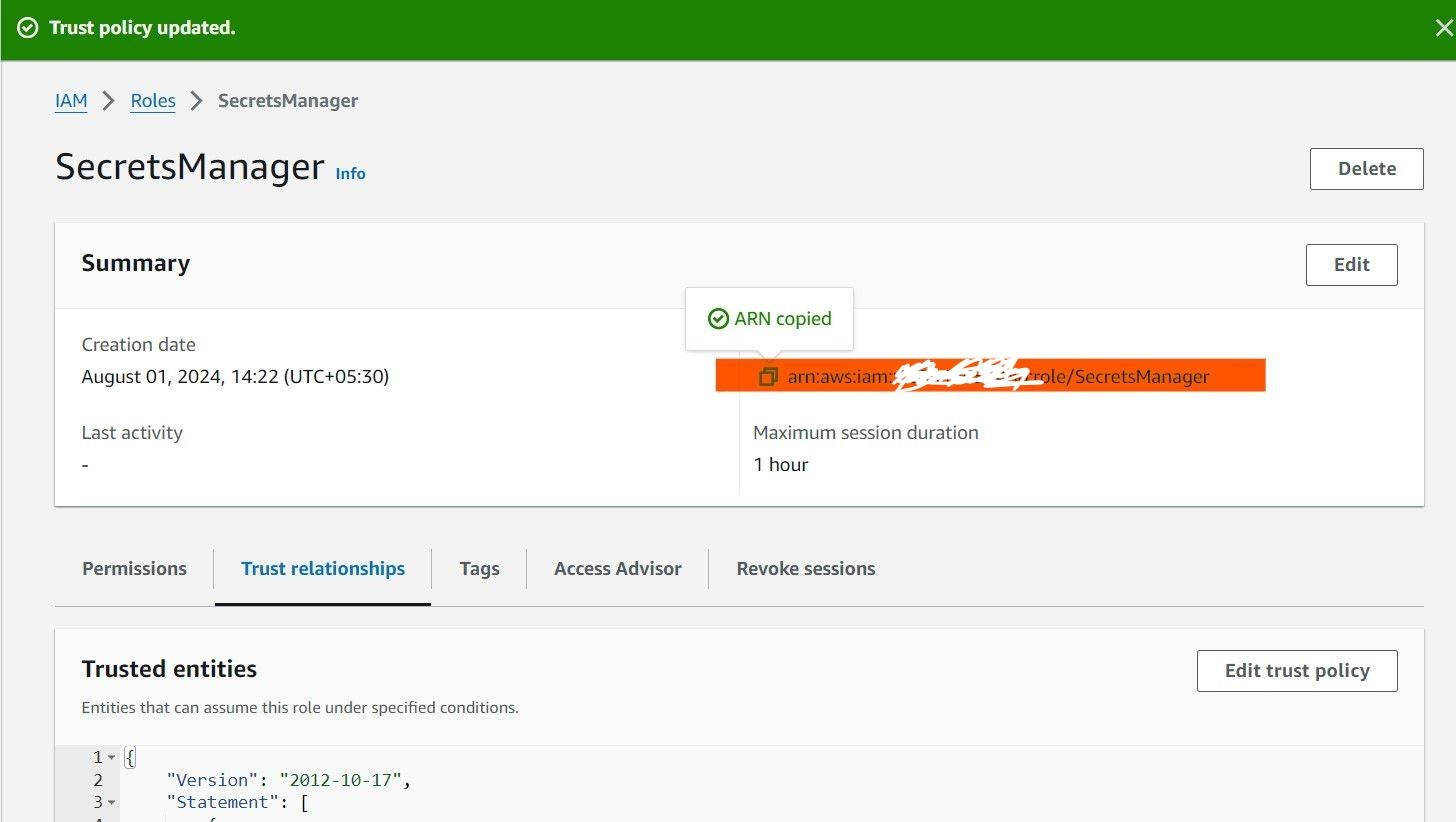Viewport: 1456px width, 822px height.
Task: Click the Maximum session duration label
Action: (x=866, y=433)
